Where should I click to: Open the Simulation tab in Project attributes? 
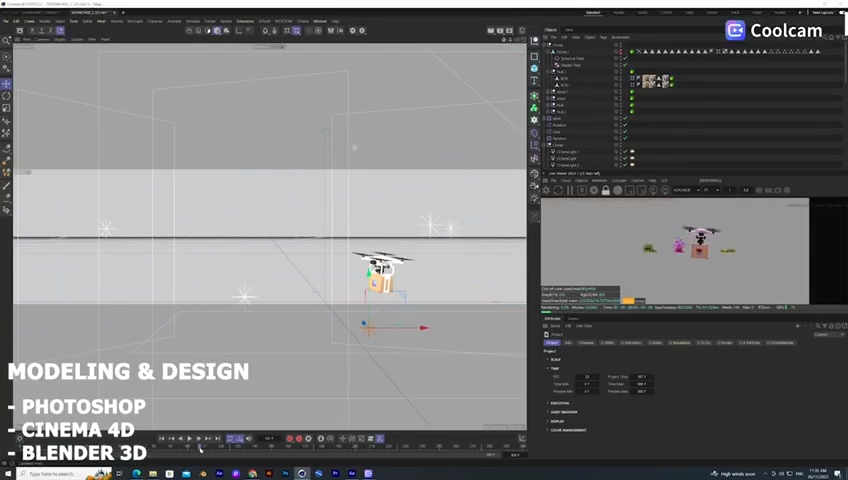click(x=679, y=343)
